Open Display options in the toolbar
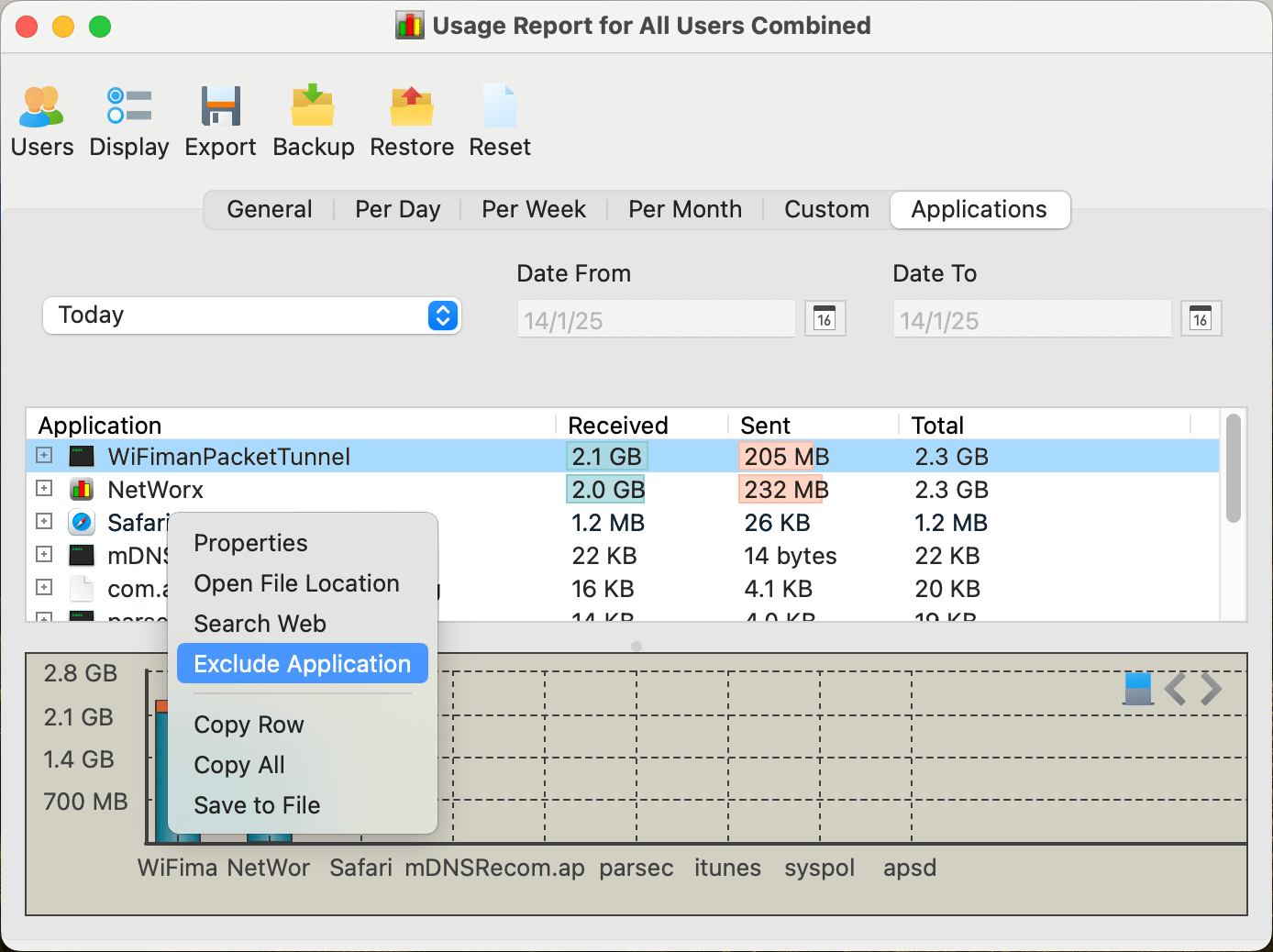The width and height of the screenshot is (1273, 952). point(129,107)
